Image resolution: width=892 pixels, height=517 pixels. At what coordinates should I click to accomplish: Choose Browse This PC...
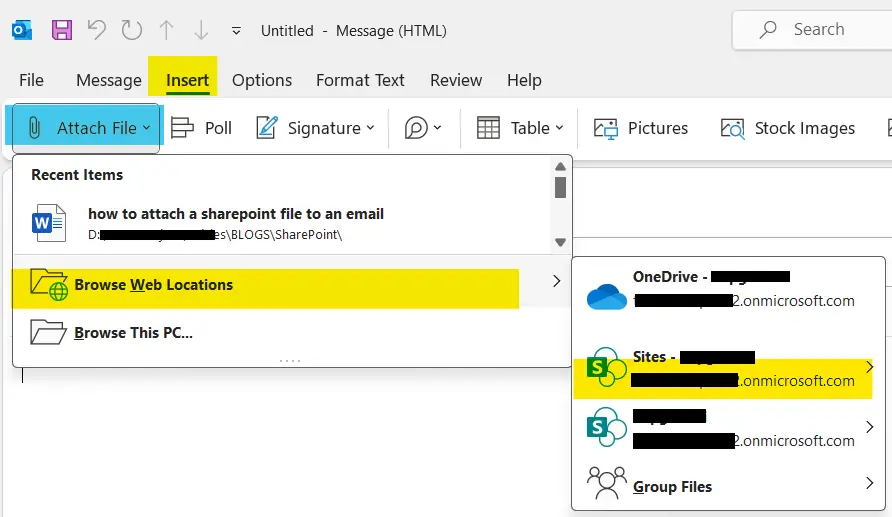291,333
